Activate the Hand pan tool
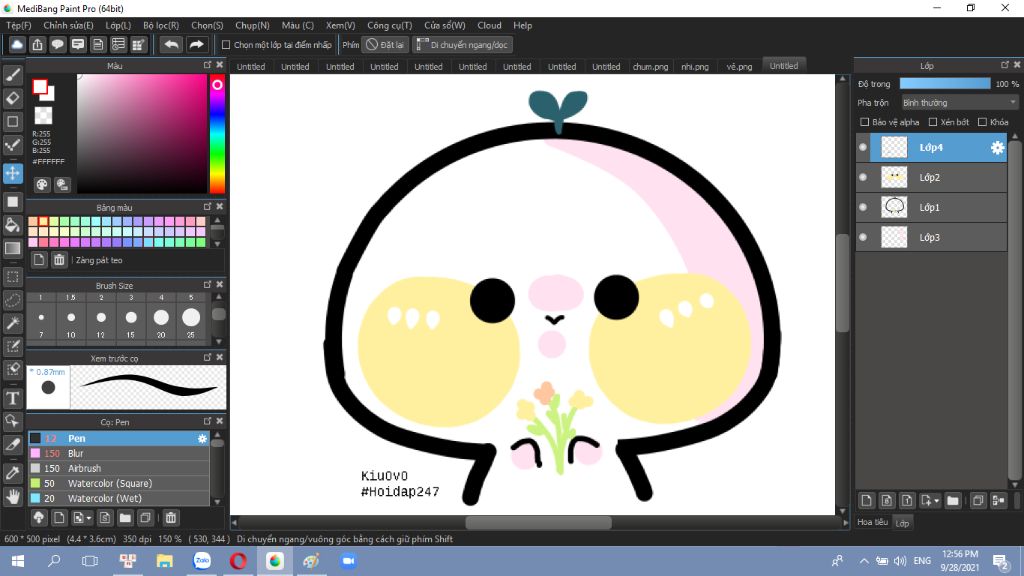1024x576 pixels. click(13, 496)
